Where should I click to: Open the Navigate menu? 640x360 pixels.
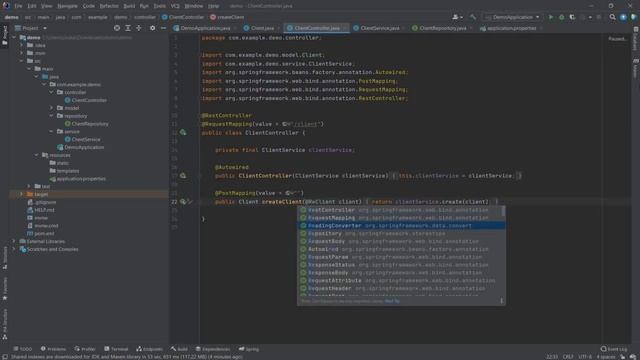click(67, 6)
